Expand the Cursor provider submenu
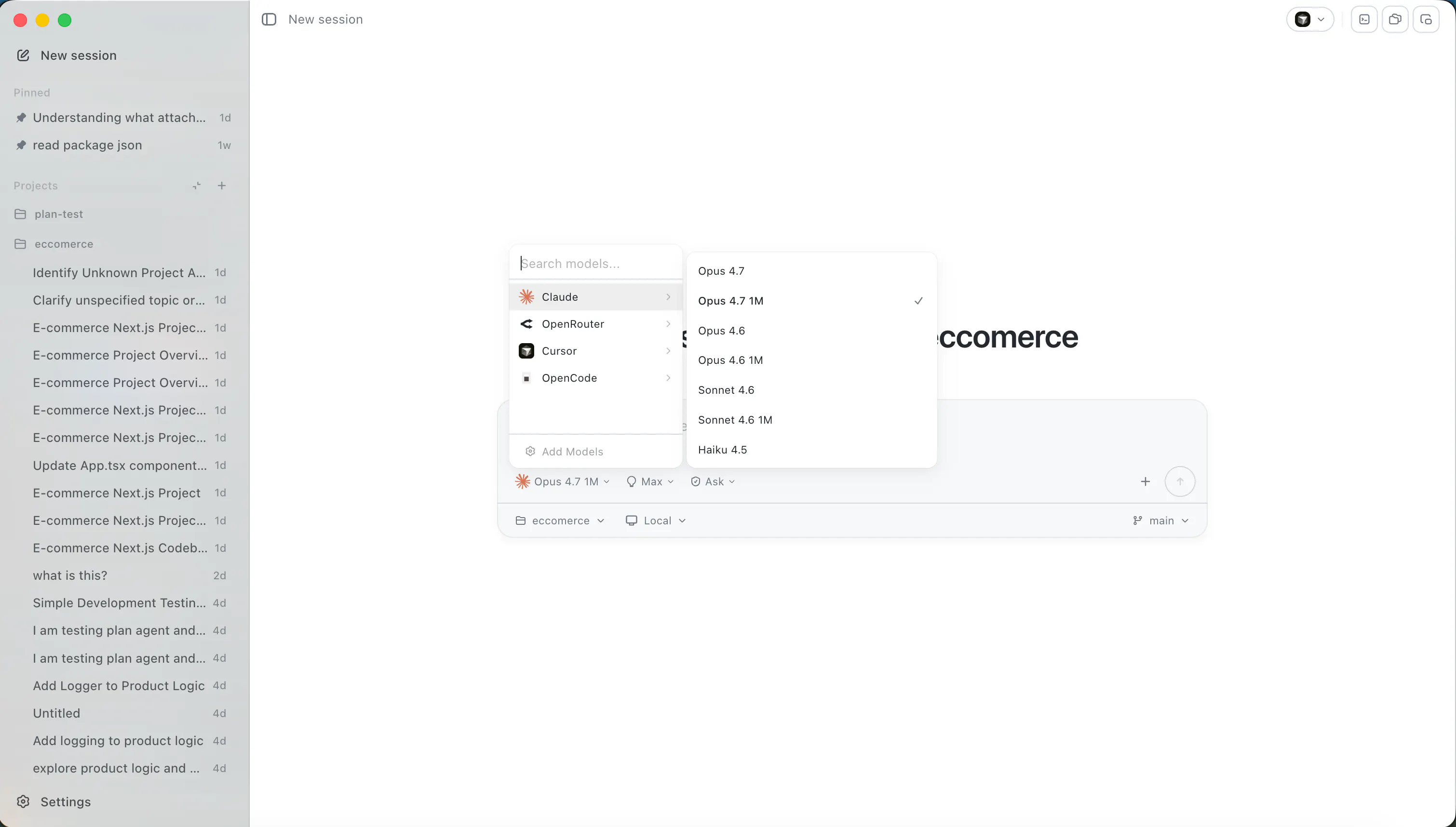 pyautogui.click(x=595, y=351)
